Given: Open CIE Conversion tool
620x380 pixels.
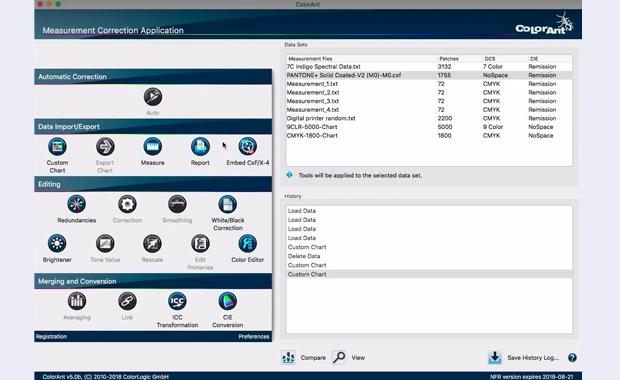Looking at the screenshot, I should [x=228, y=301].
